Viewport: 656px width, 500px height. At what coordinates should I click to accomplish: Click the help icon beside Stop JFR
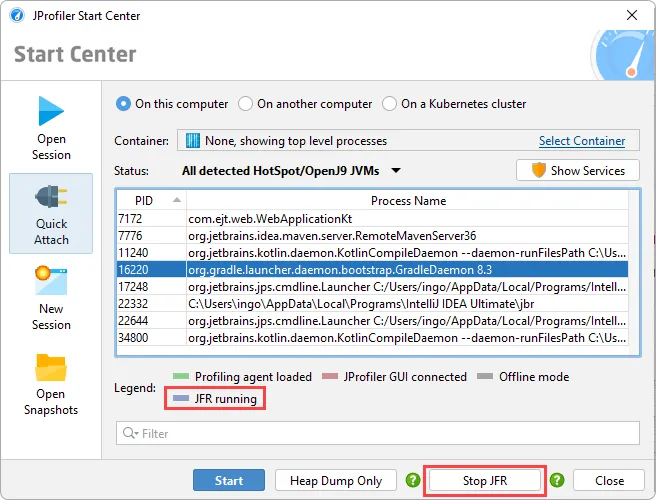pyautogui.click(x=557, y=480)
